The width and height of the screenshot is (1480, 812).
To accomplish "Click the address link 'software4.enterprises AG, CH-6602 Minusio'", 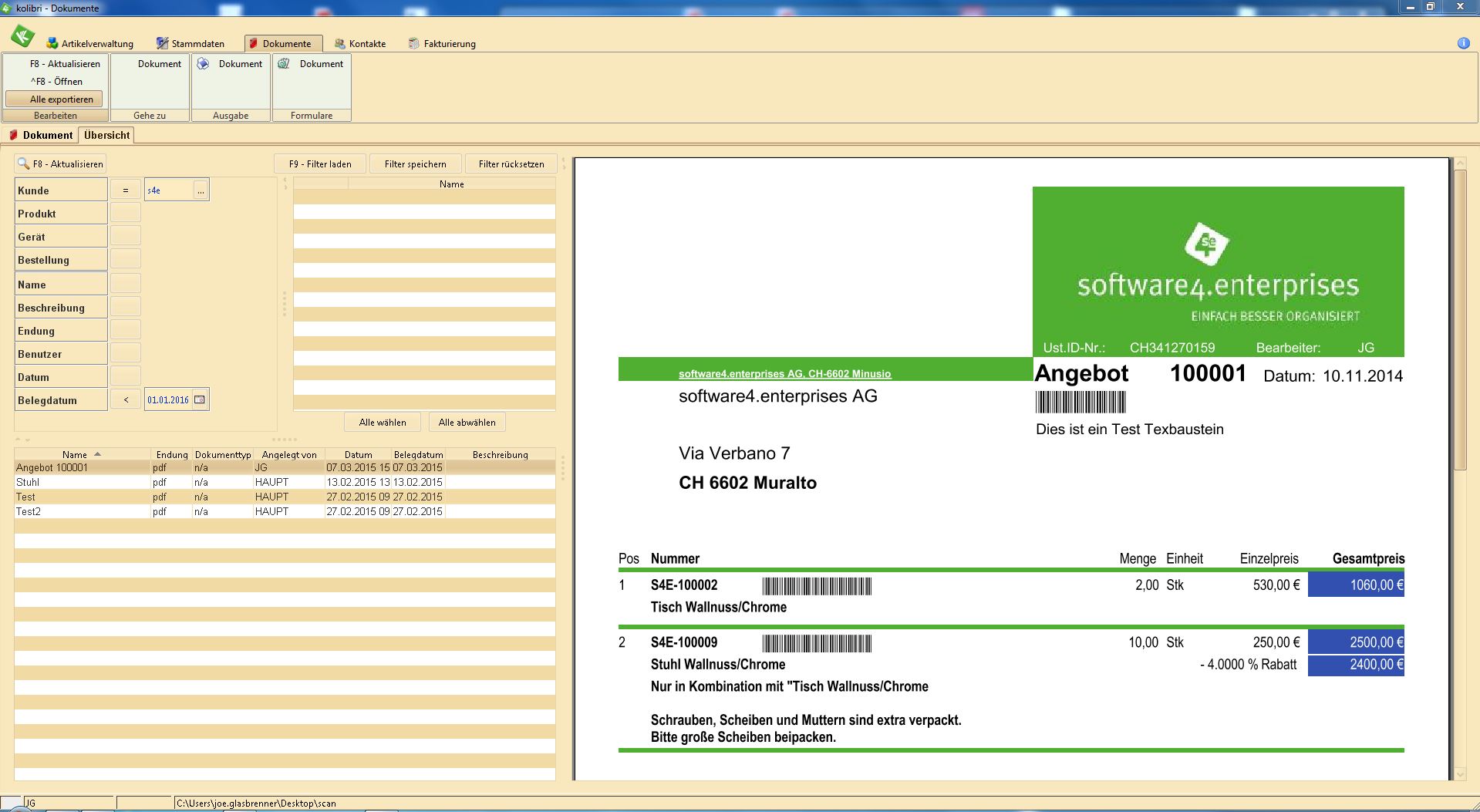I will click(784, 373).
